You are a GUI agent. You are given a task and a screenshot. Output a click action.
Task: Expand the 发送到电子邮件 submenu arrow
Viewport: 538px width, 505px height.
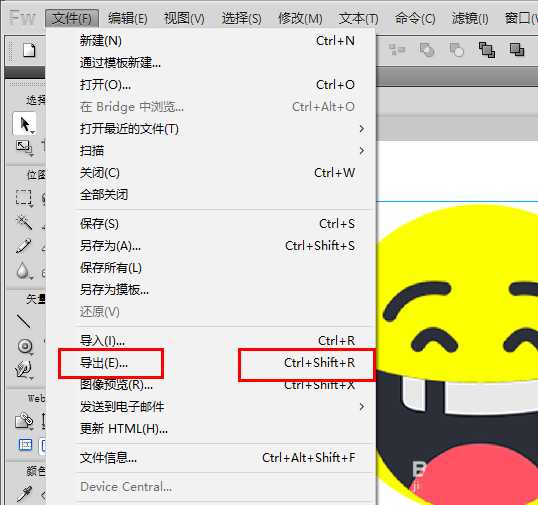(x=362, y=407)
